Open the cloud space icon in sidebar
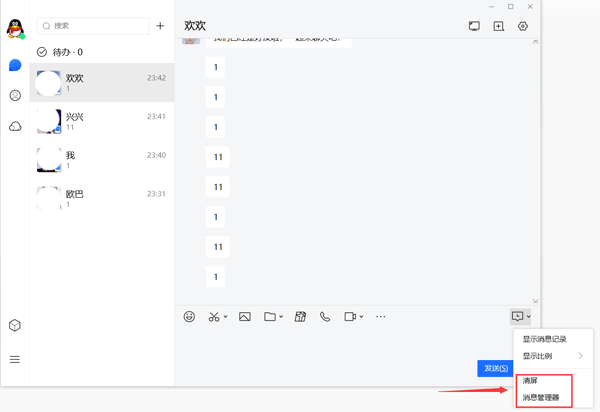 tap(15, 126)
